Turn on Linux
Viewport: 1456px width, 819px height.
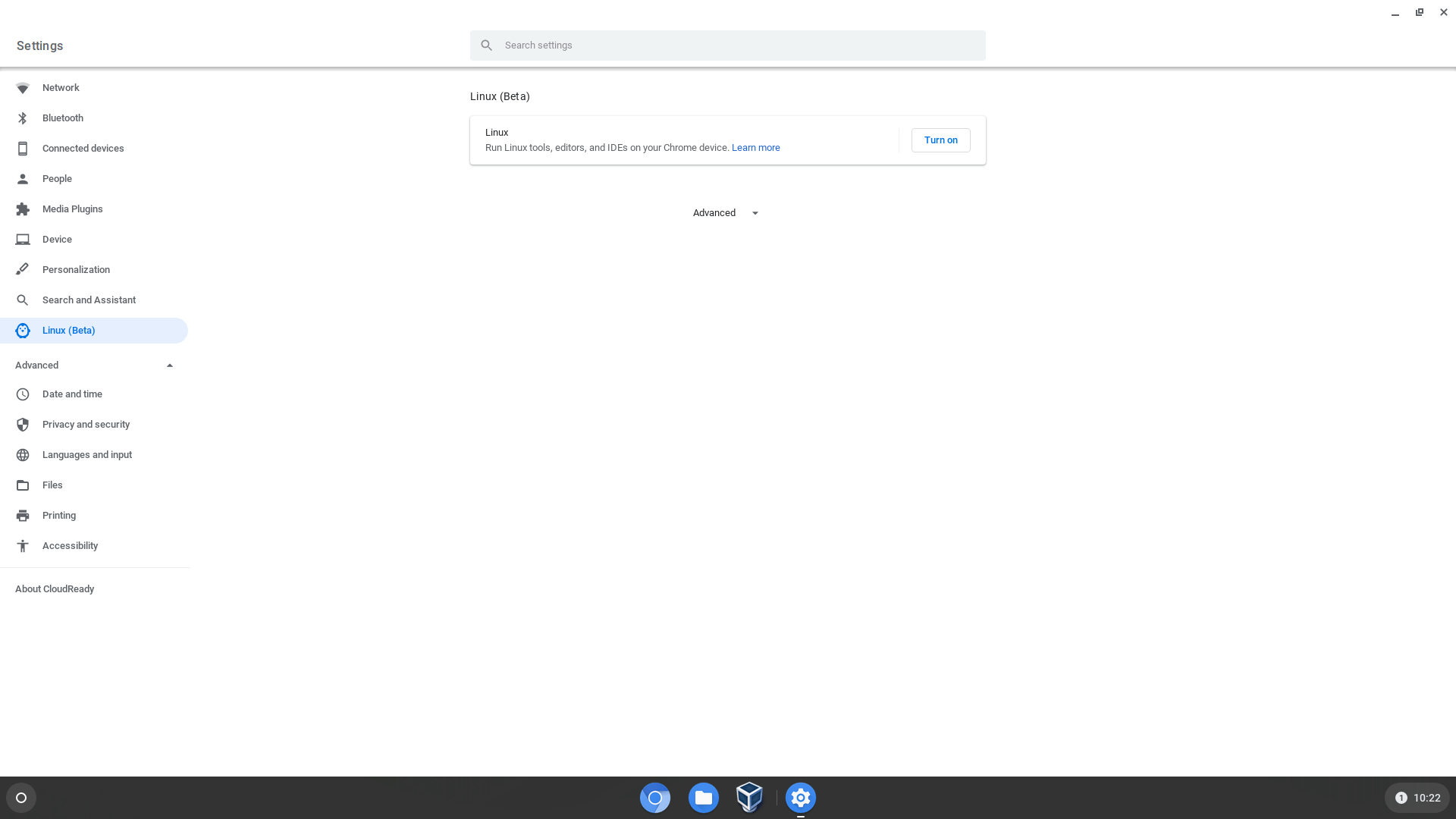[940, 140]
